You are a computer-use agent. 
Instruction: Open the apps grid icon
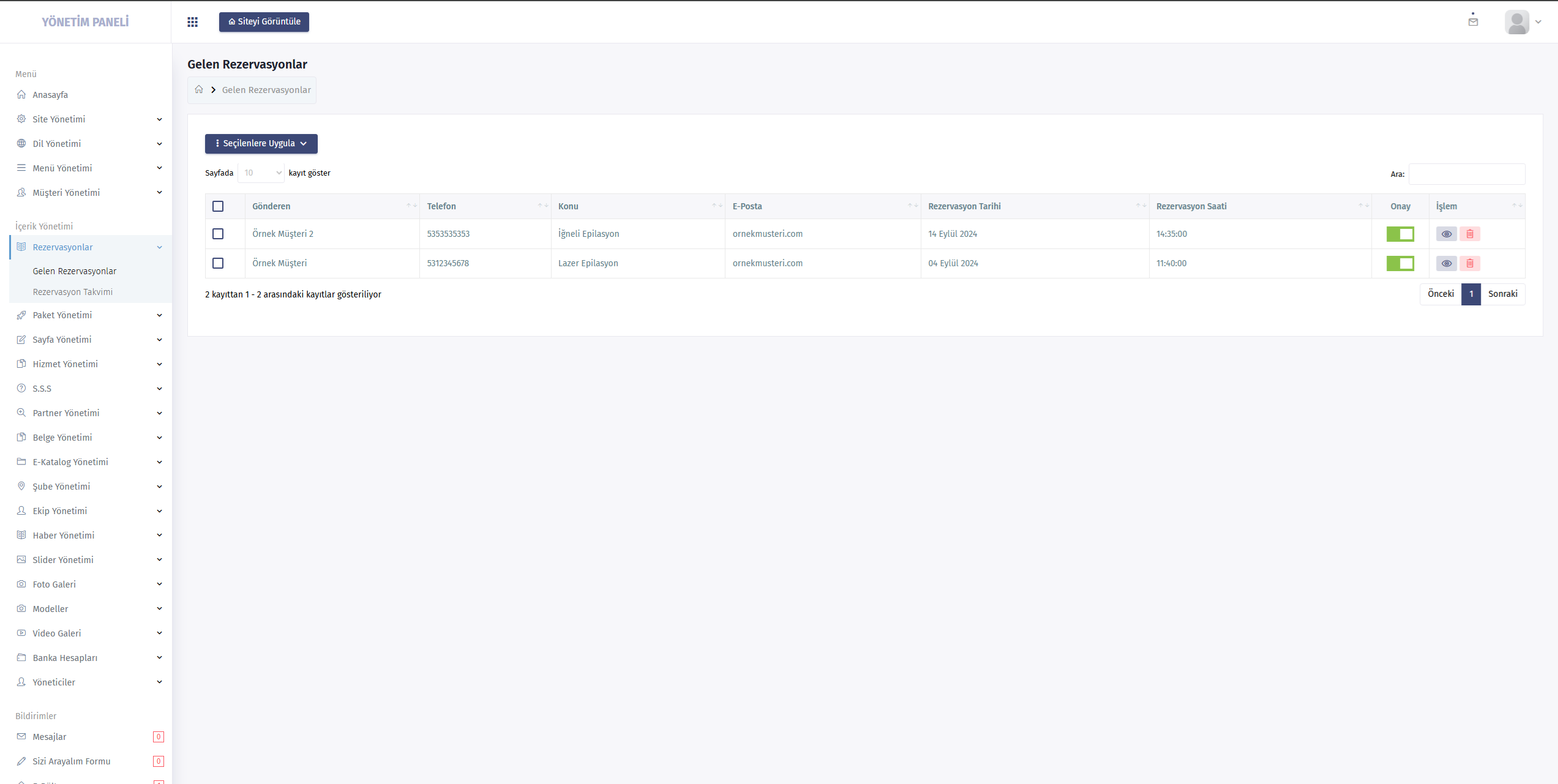pos(192,22)
